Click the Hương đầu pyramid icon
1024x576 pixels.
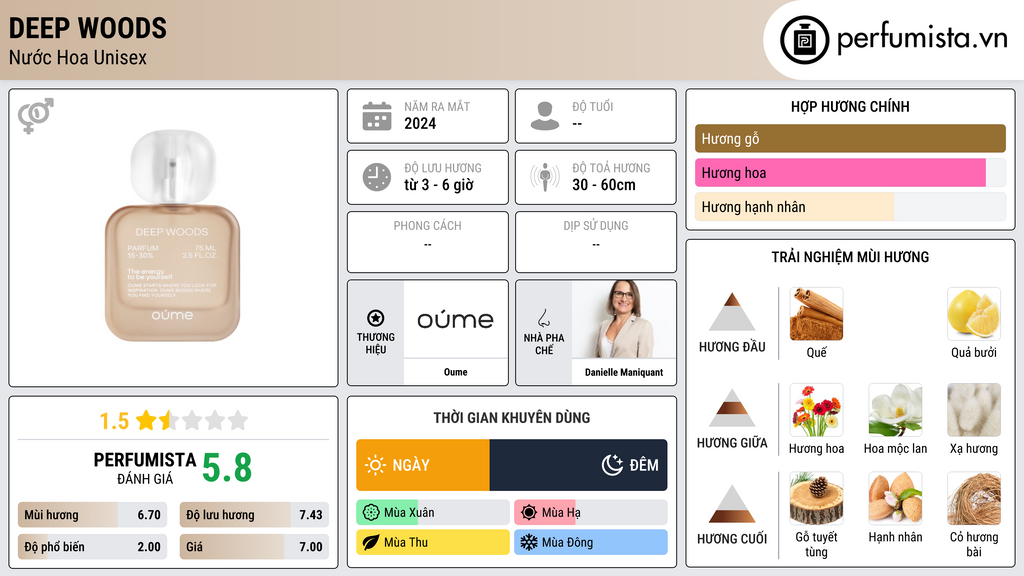732,312
